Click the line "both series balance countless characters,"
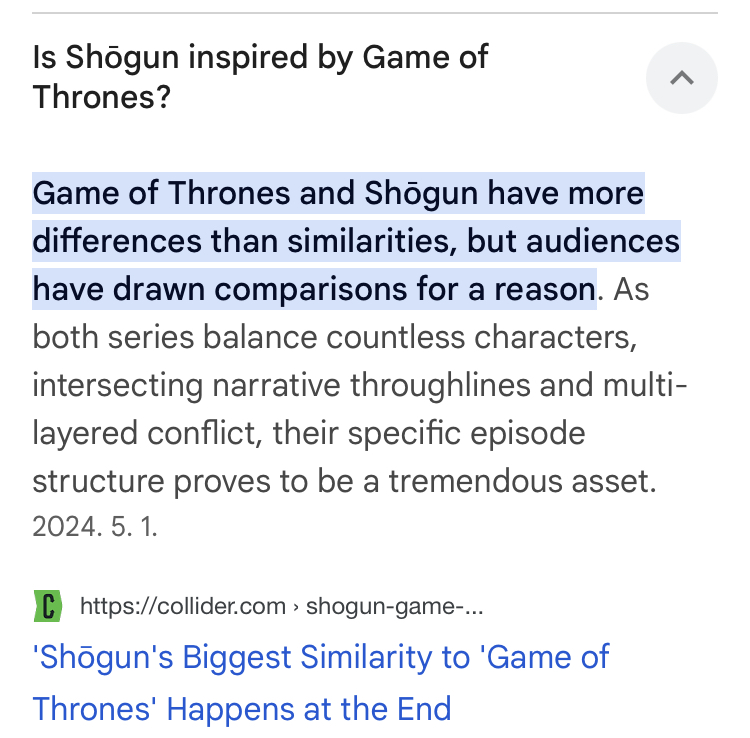 (x=335, y=337)
